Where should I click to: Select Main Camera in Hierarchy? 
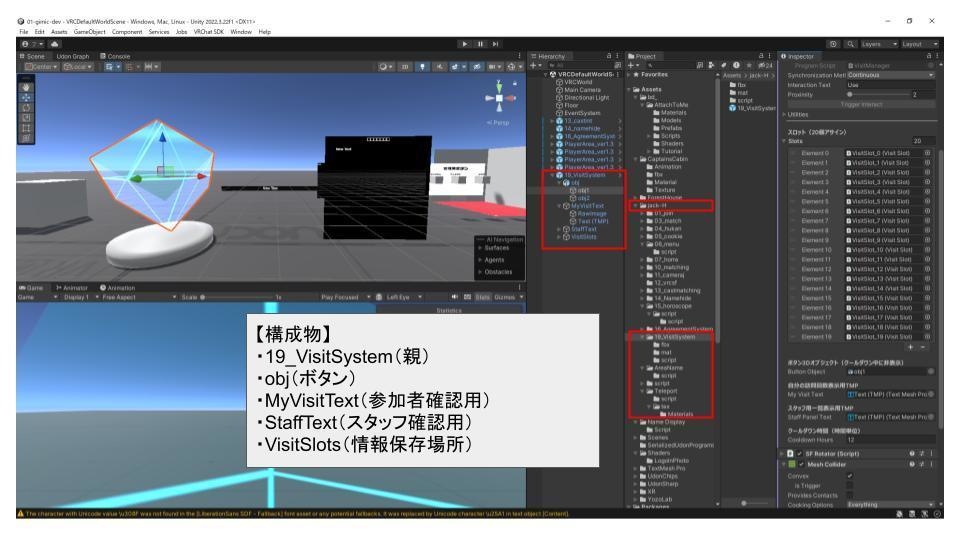(582, 90)
